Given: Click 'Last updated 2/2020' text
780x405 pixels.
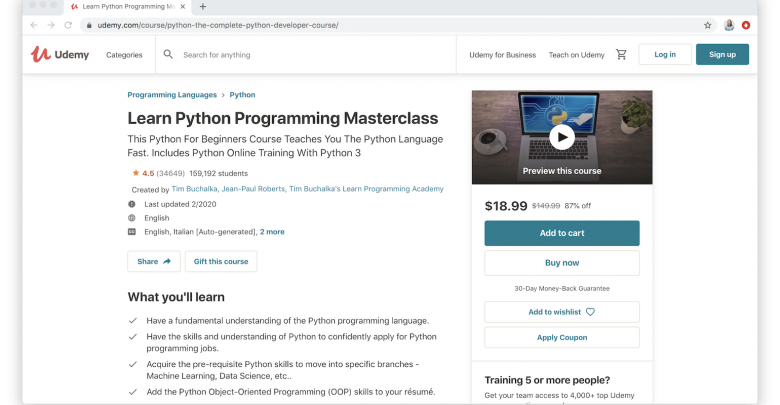Looking at the screenshot, I should 180,204.
